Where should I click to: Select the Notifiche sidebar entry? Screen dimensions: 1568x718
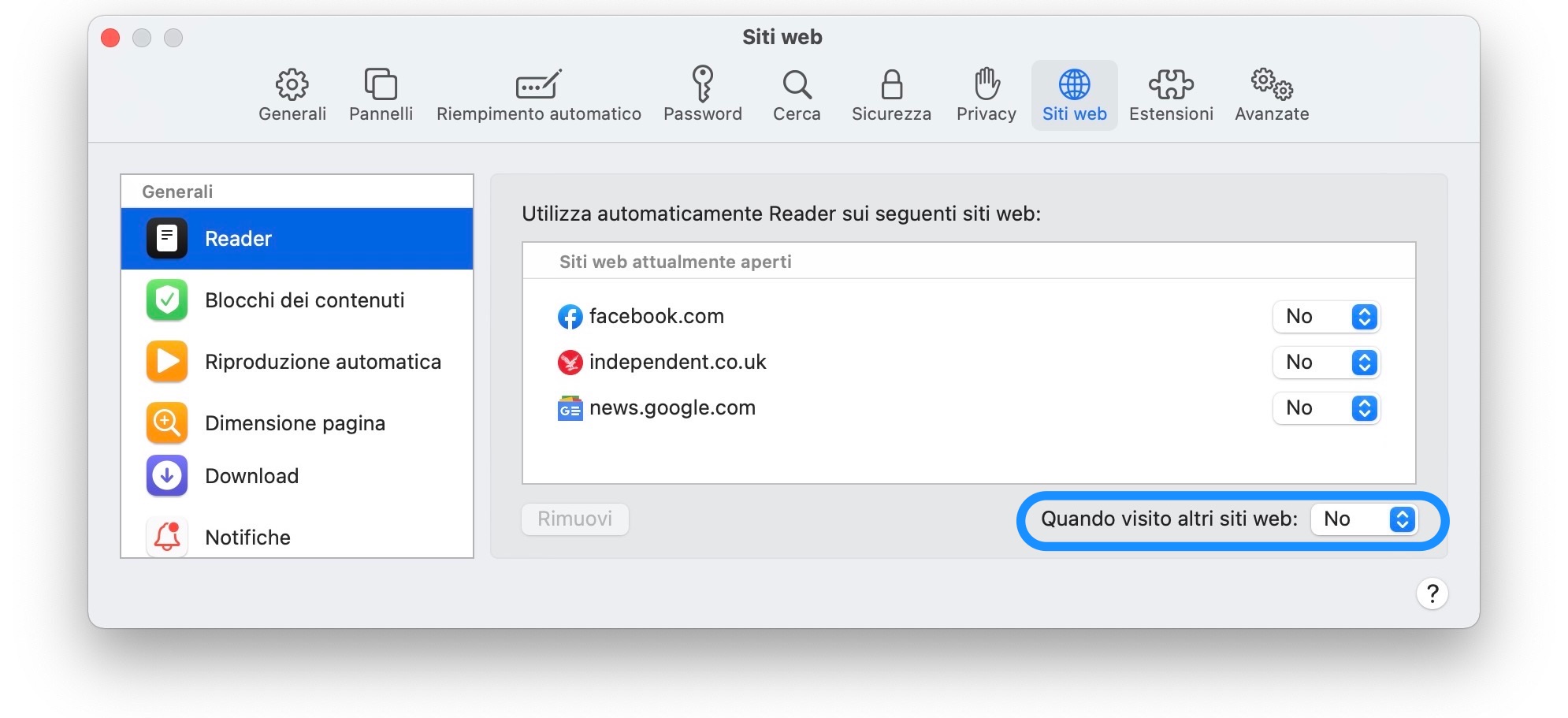247,537
